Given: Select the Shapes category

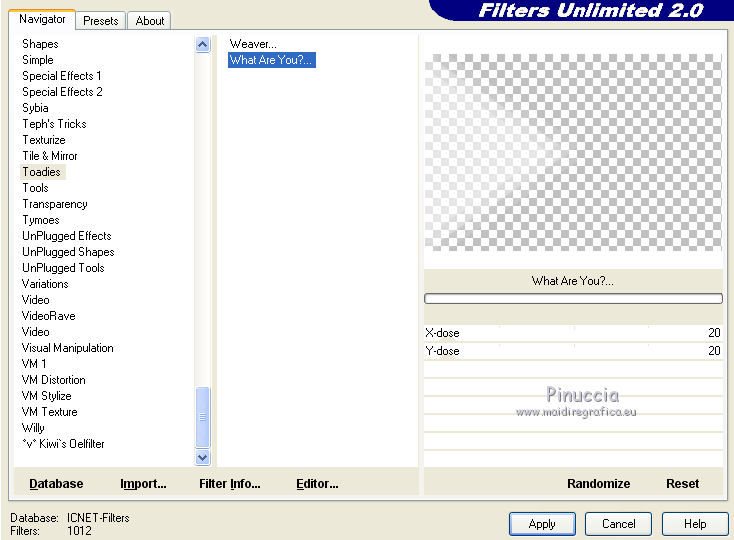Looking at the screenshot, I should [x=40, y=44].
